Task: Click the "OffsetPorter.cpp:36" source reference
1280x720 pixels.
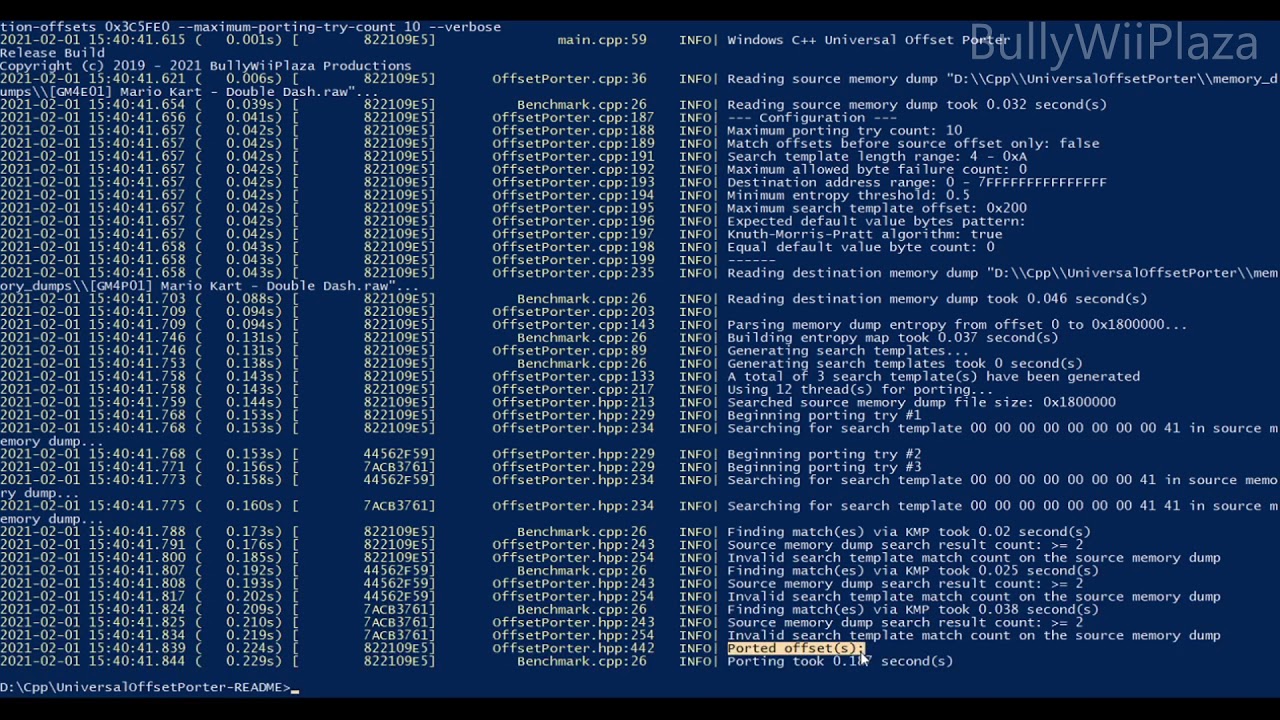Action: [569, 79]
